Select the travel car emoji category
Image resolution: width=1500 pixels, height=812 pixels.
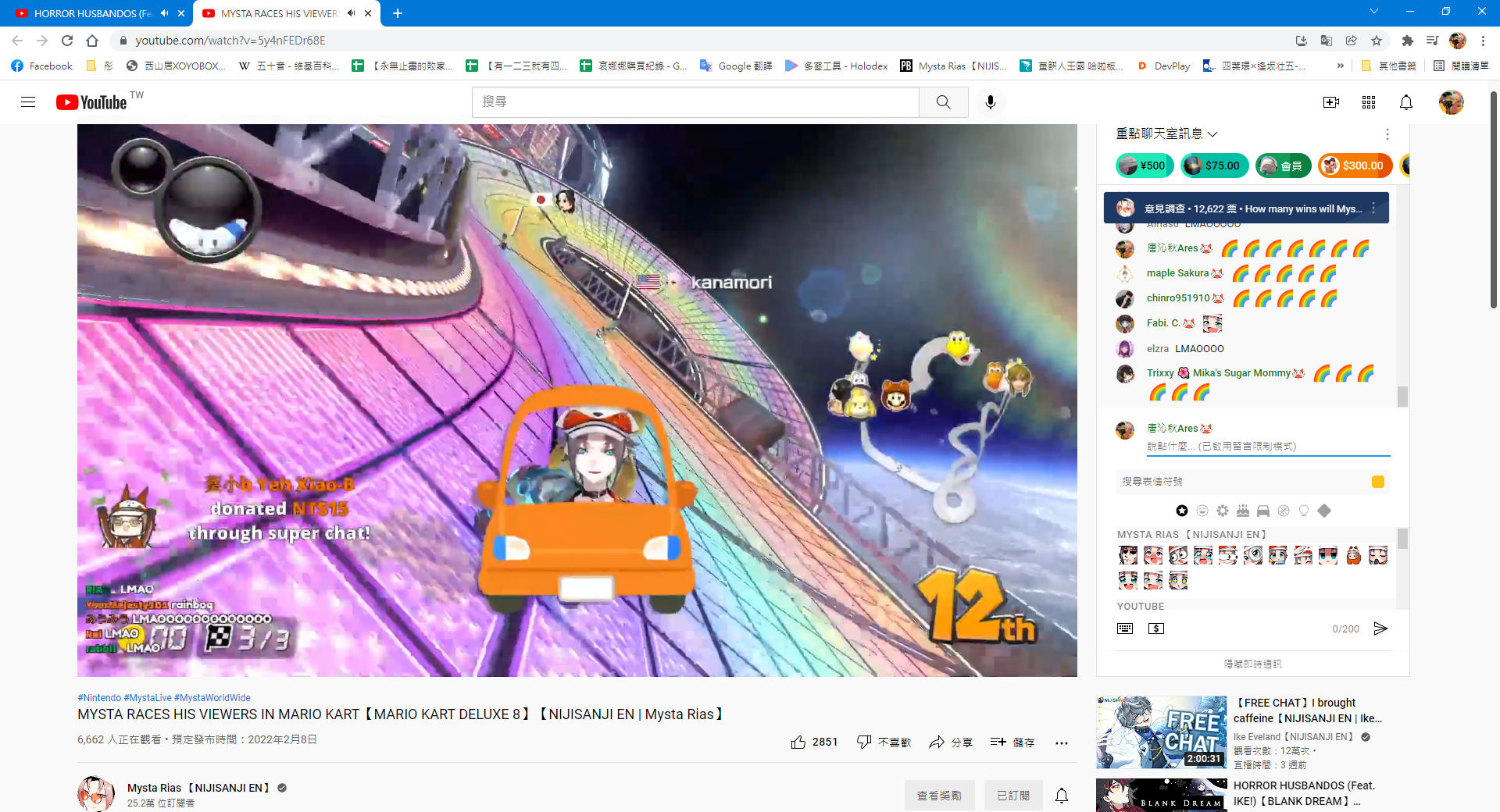(x=1263, y=511)
